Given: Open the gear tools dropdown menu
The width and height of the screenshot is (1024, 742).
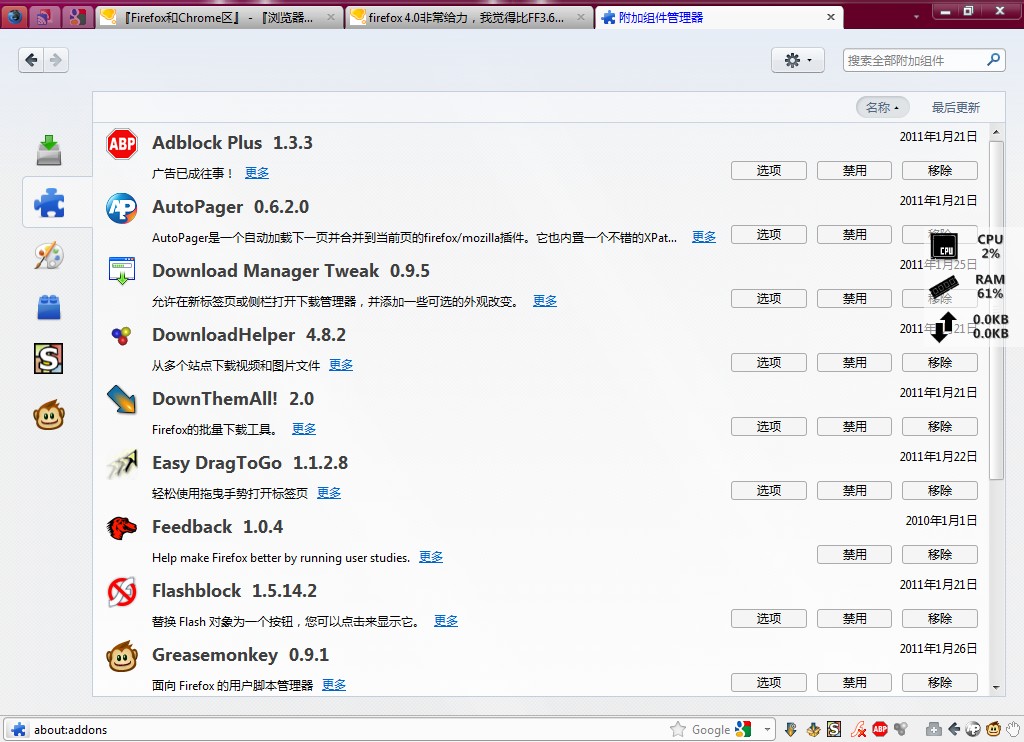Looking at the screenshot, I should (797, 60).
